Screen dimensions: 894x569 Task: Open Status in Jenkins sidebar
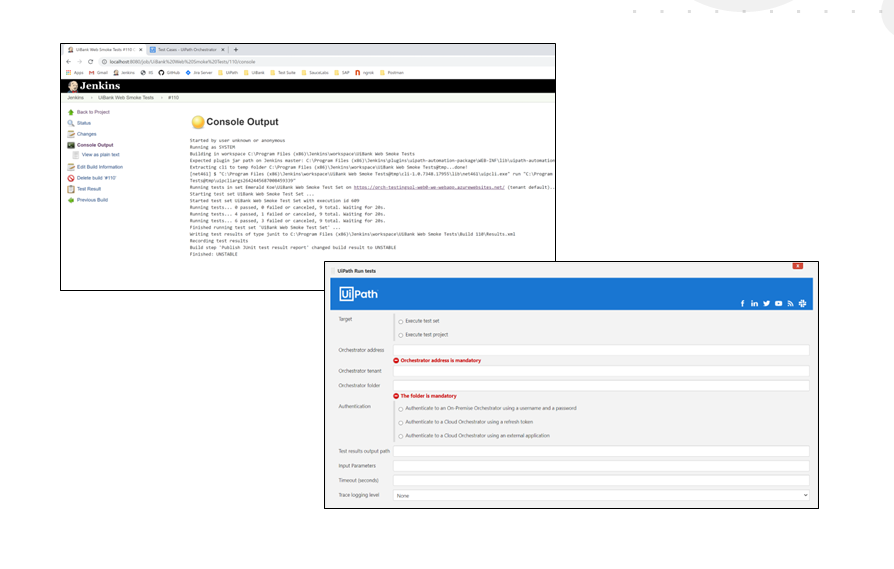[x=84, y=123]
